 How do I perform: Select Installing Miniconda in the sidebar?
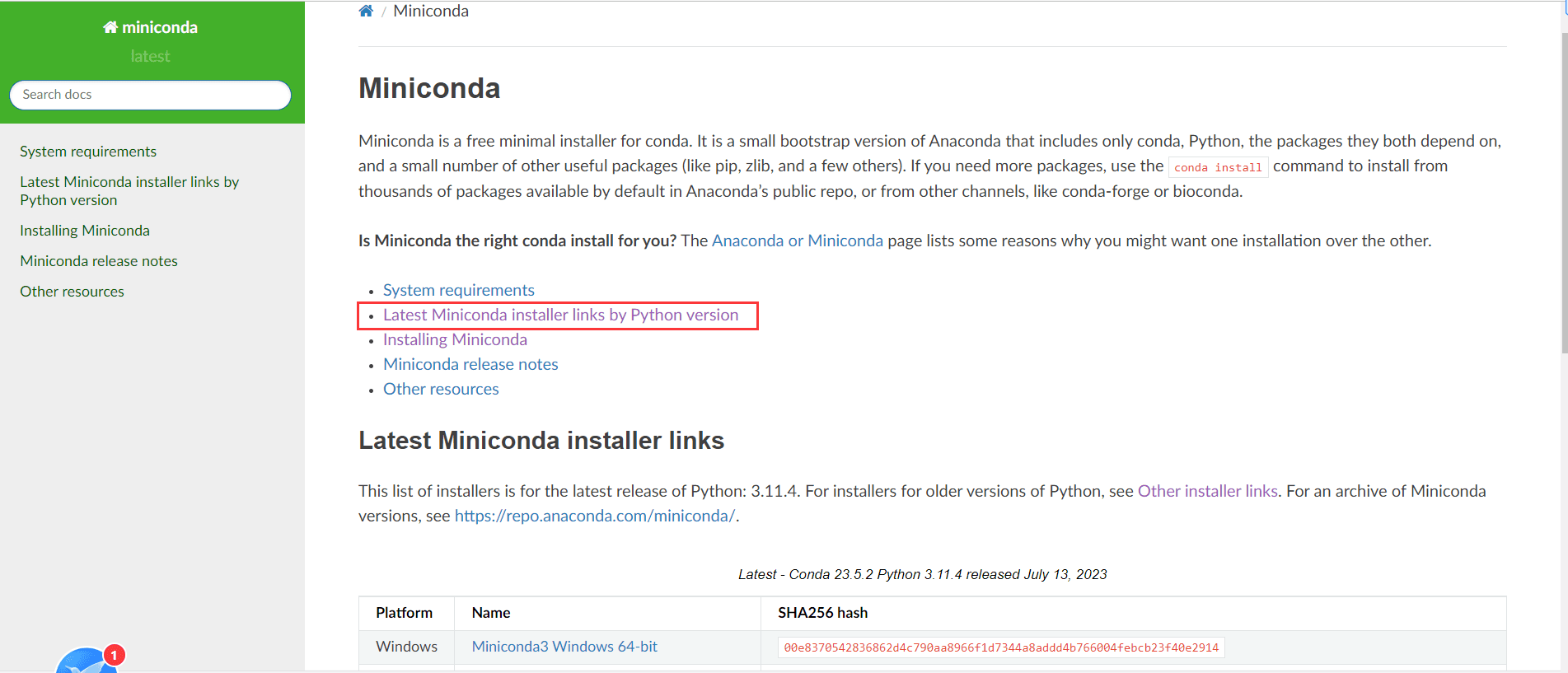point(85,231)
